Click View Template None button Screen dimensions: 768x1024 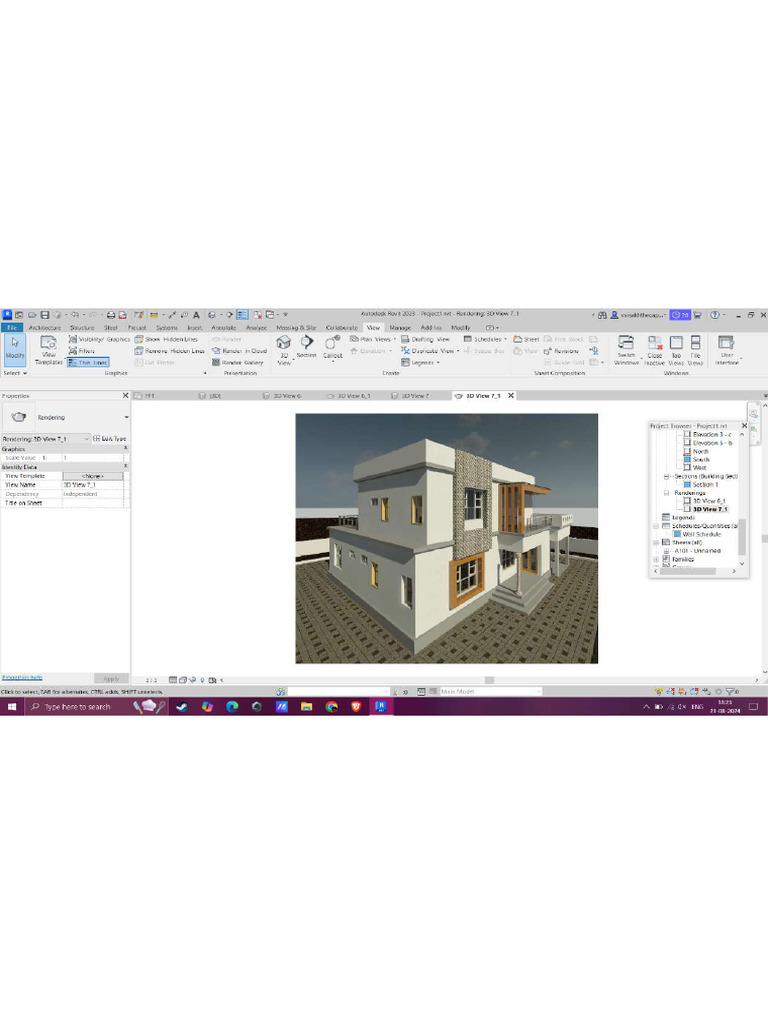(93, 476)
